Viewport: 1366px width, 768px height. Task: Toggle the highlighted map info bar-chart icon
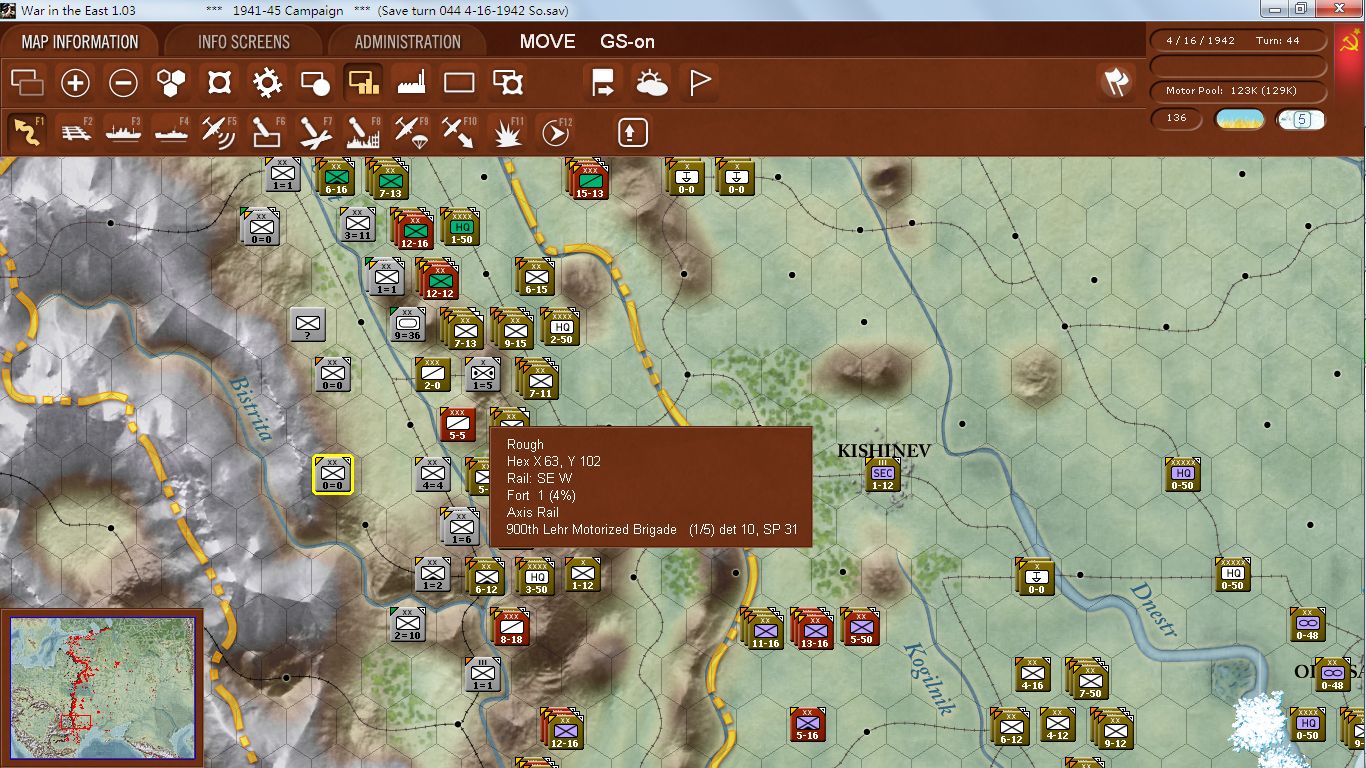pos(363,82)
